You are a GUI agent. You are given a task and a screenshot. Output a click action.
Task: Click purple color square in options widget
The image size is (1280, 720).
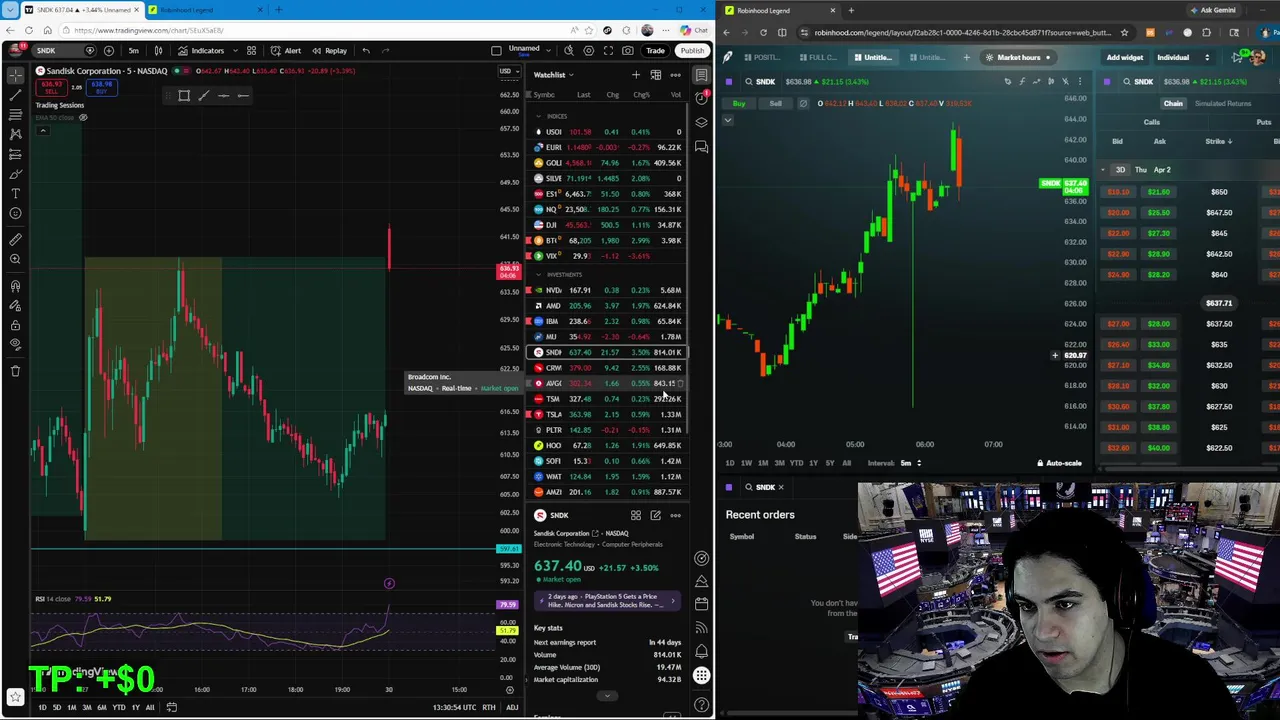pyautogui.click(x=1107, y=81)
